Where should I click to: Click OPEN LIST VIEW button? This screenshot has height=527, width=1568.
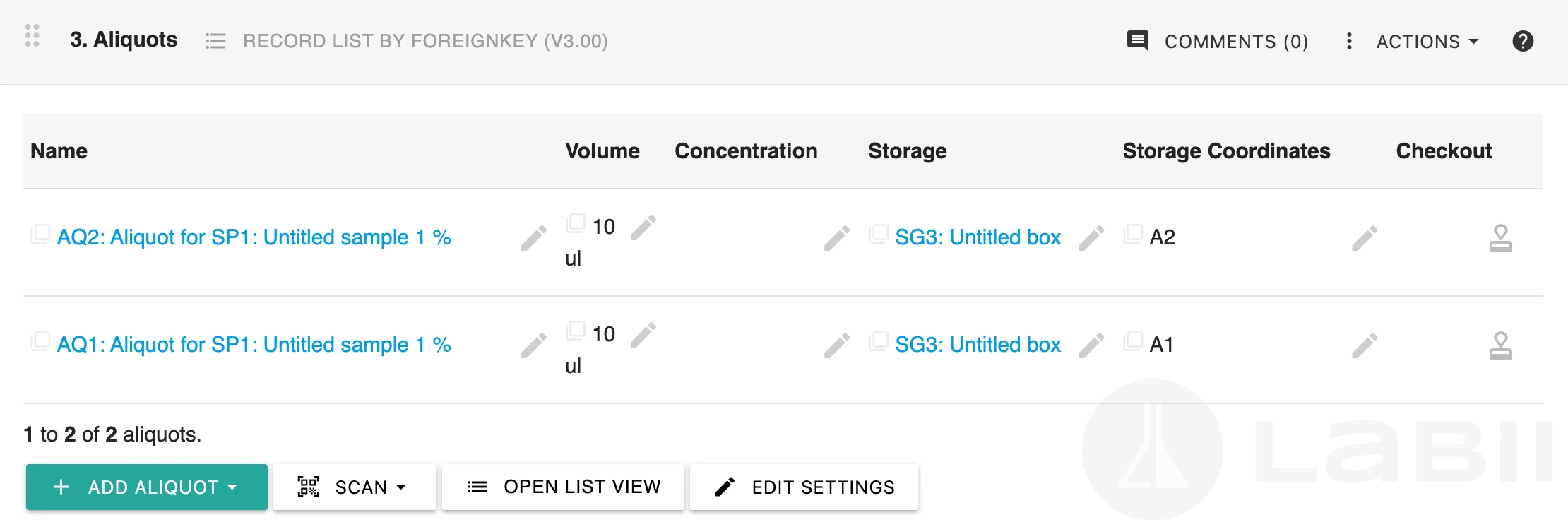pos(563,487)
